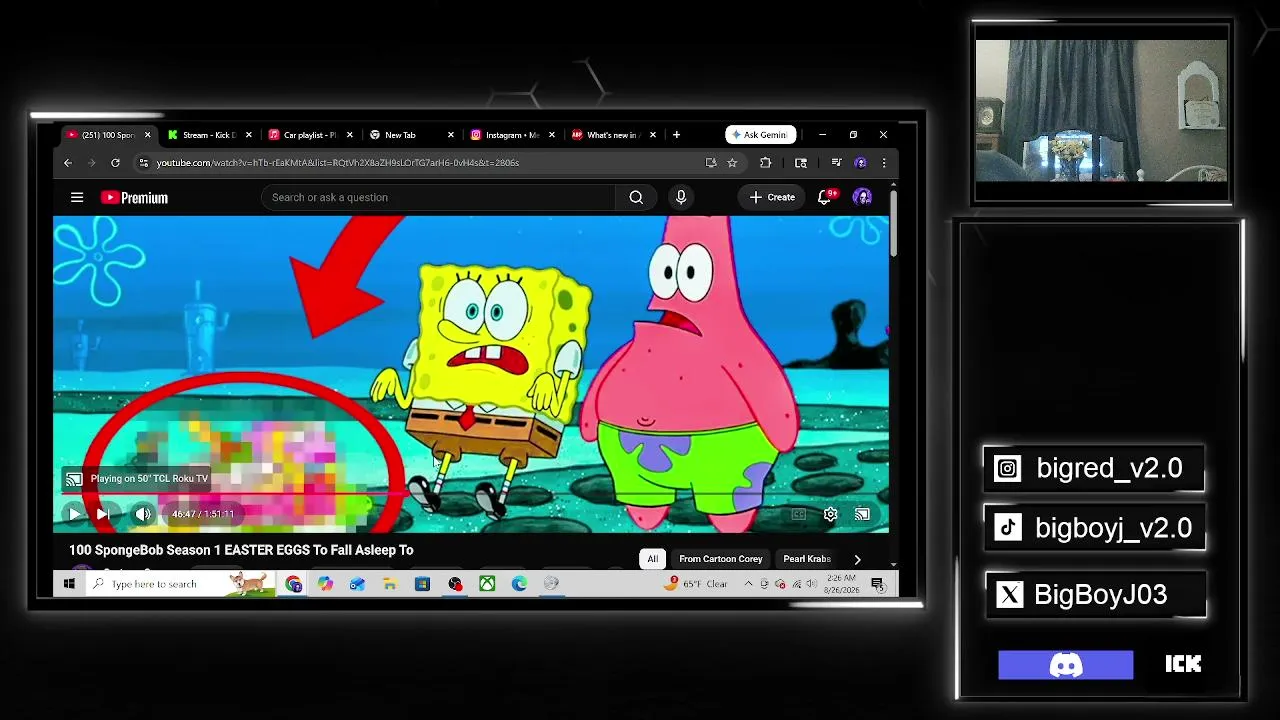Start voice search with the microphone
The width and height of the screenshot is (1280, 720).
tap(681, 197)
